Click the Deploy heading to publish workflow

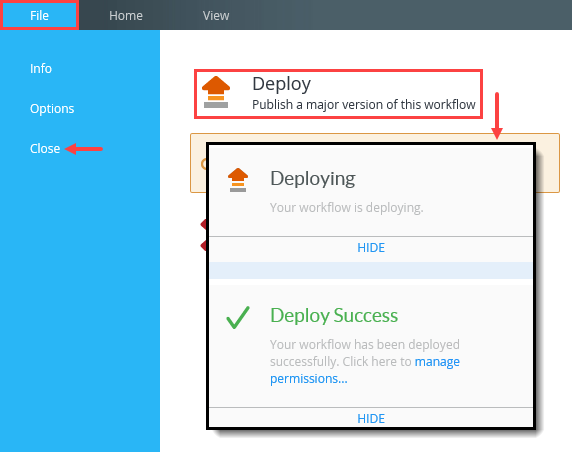tap(281, 84)
